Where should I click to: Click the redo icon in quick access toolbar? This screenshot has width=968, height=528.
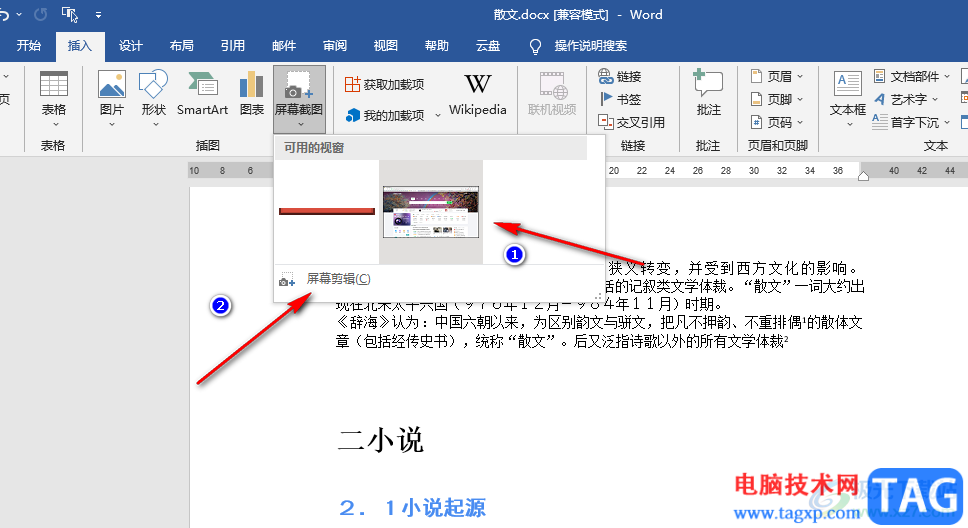pos(41,14)
